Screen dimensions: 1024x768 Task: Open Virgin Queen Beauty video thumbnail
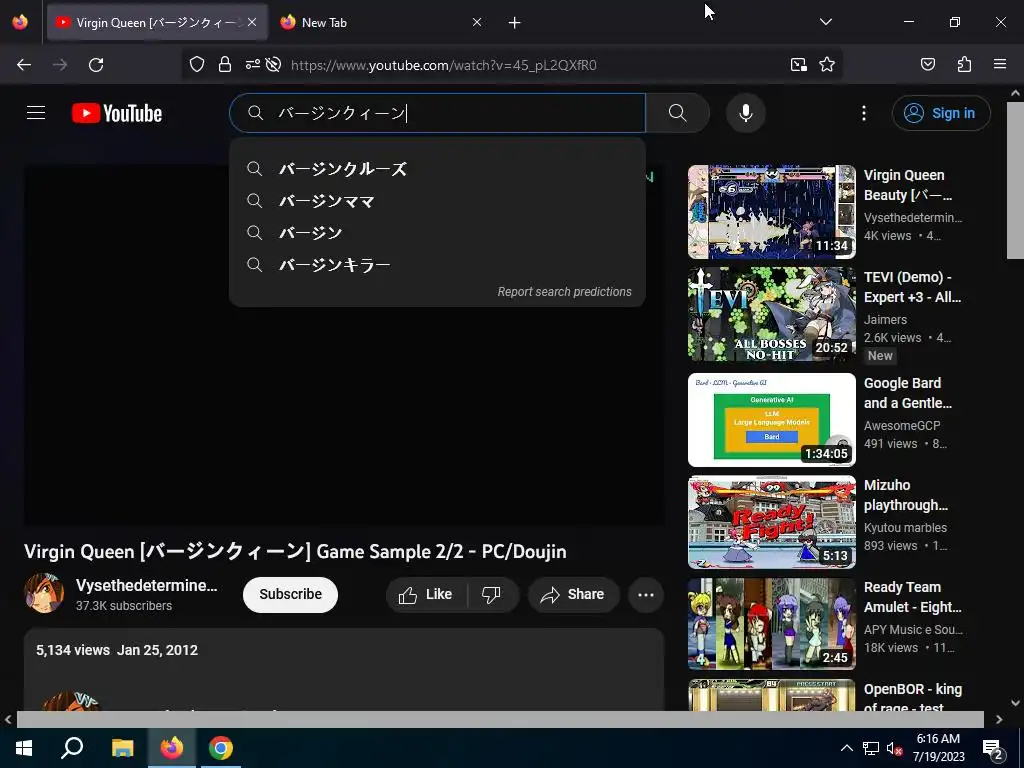point(771,212)
